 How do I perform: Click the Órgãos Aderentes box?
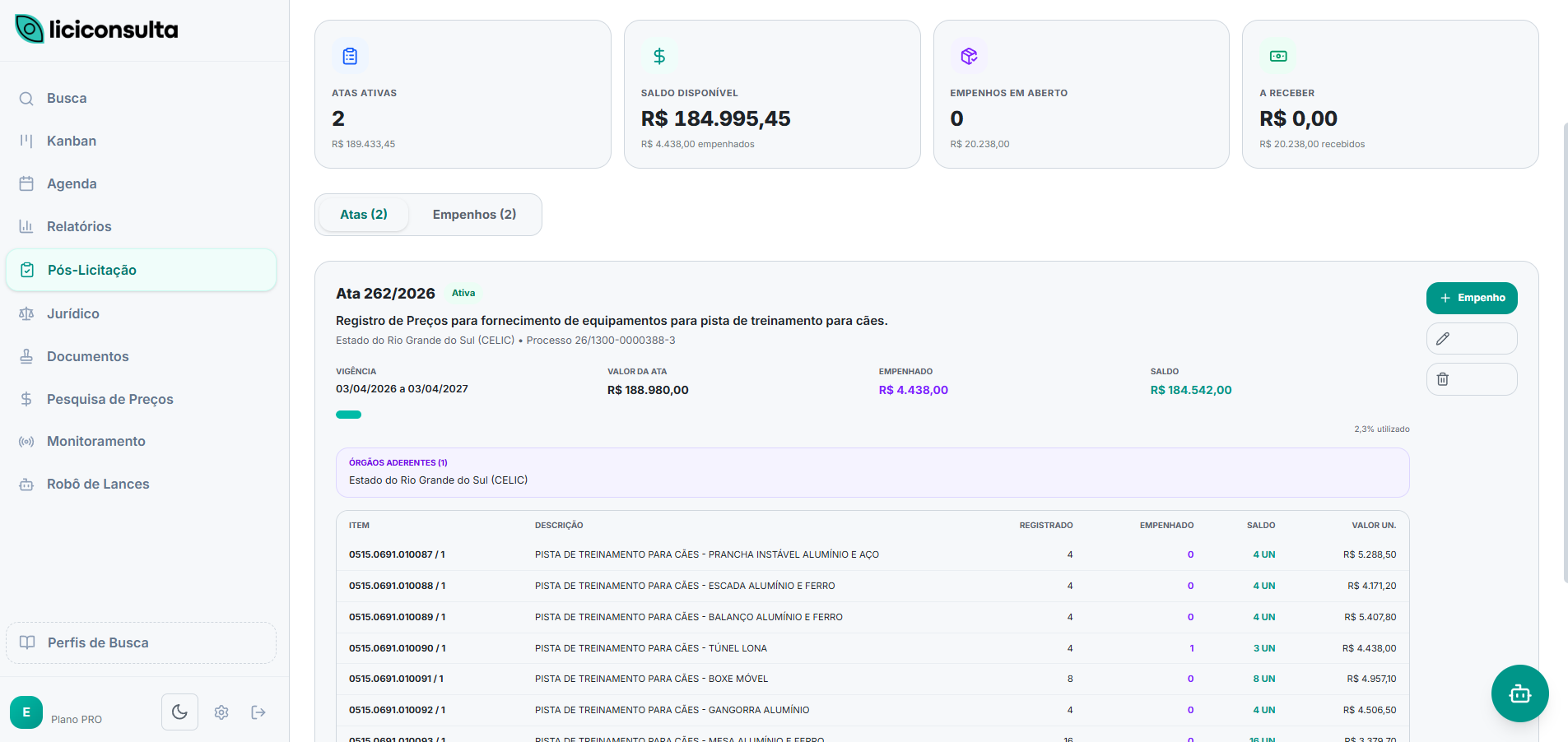(872, 472)
